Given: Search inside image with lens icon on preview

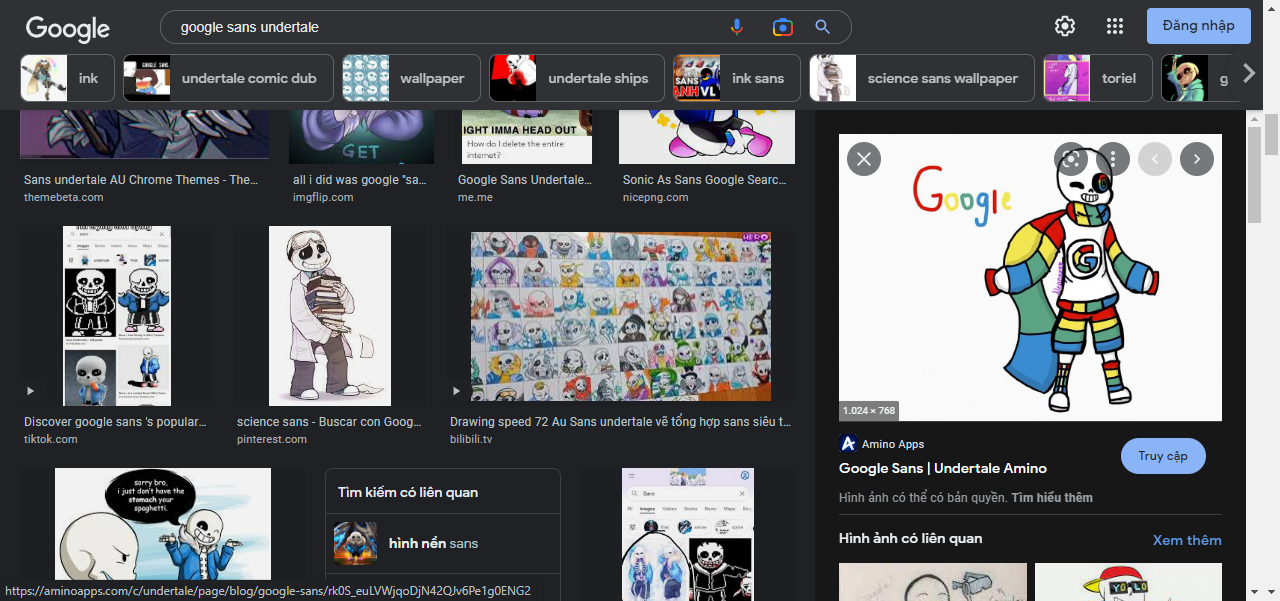Looking at the screenshot, I should [1071, 158].
